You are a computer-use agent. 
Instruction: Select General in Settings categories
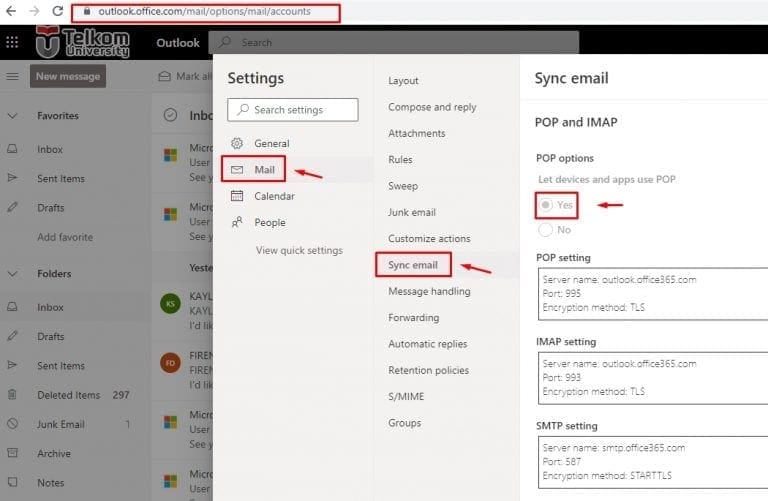point(272,143)
